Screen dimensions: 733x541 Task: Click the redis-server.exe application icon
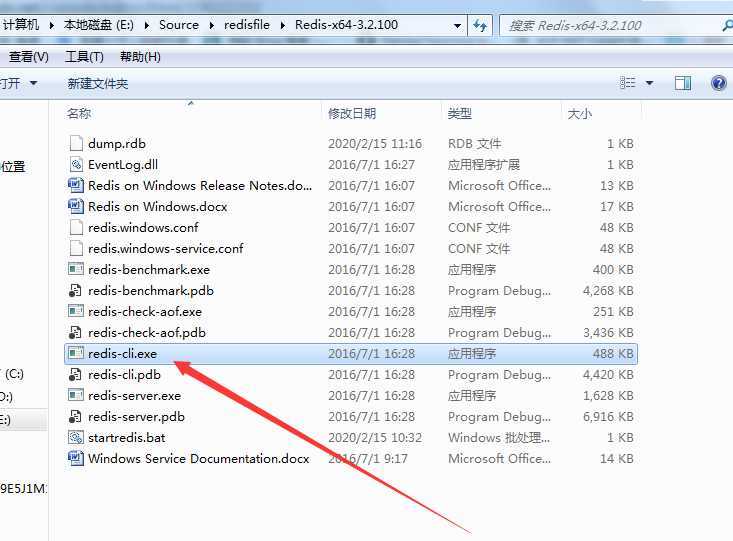[x=76, y=396]
